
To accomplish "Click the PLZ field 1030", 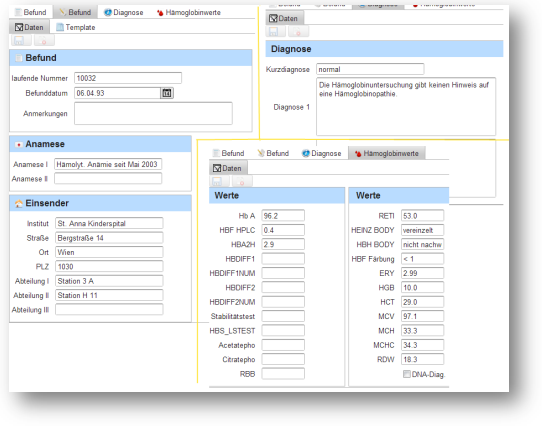I will click(x=109, y=267).
